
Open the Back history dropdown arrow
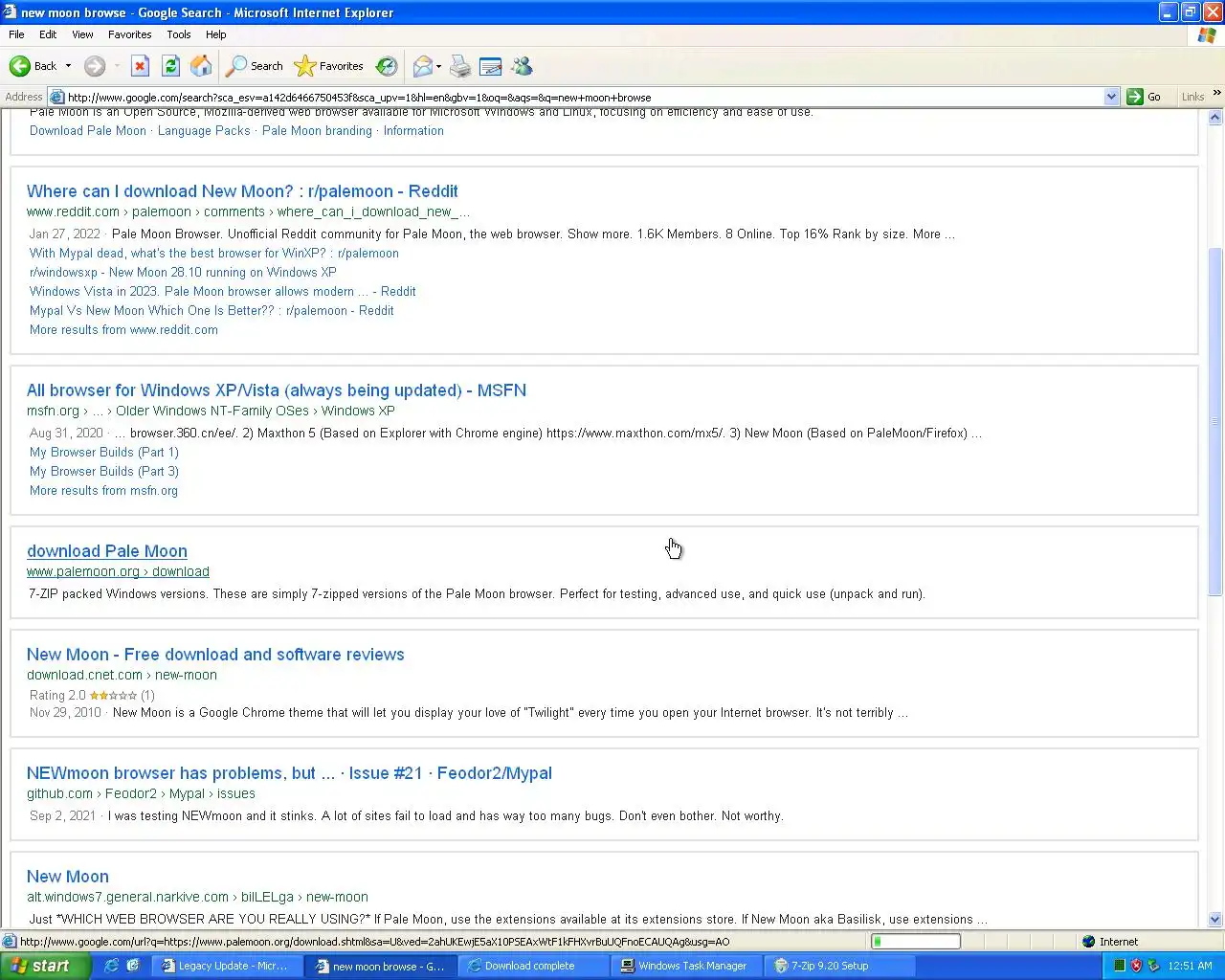(x=68, y=66)
